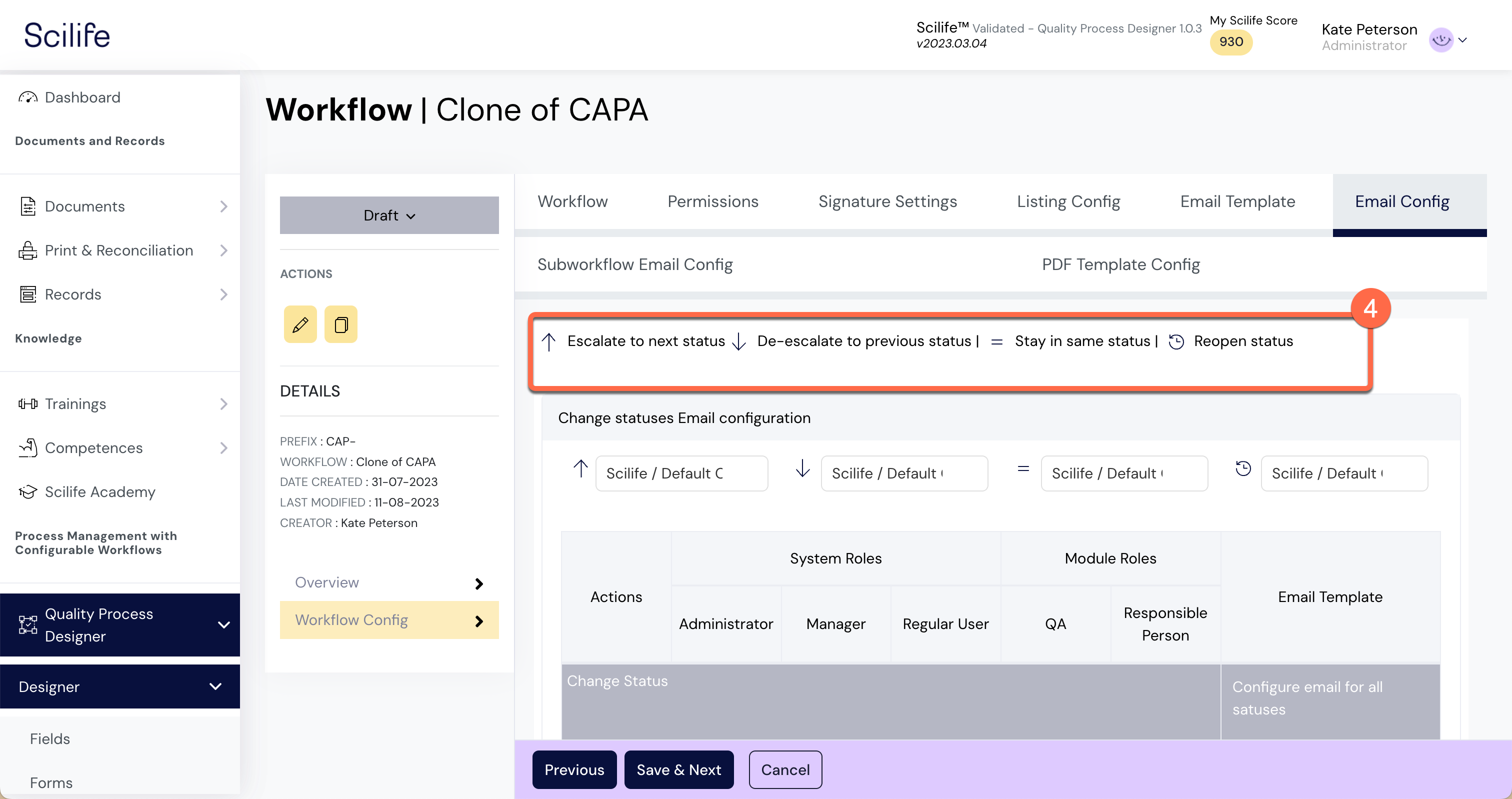Click the Competences arm icon
This screenshot has height=799, width=1512.
point(27,448)
